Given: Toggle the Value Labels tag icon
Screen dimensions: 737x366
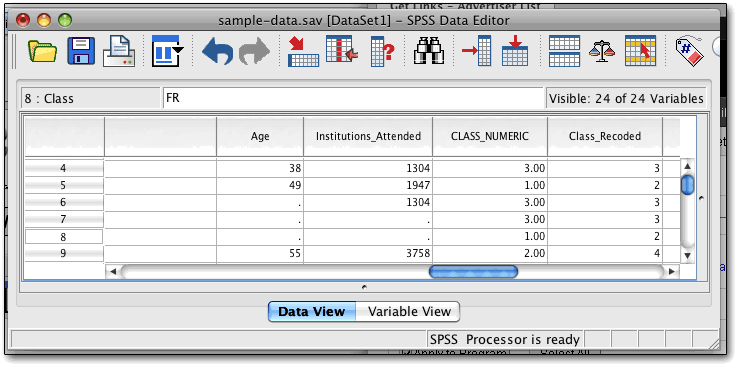Looking at the screenshot, I should (x=690, y=51).
